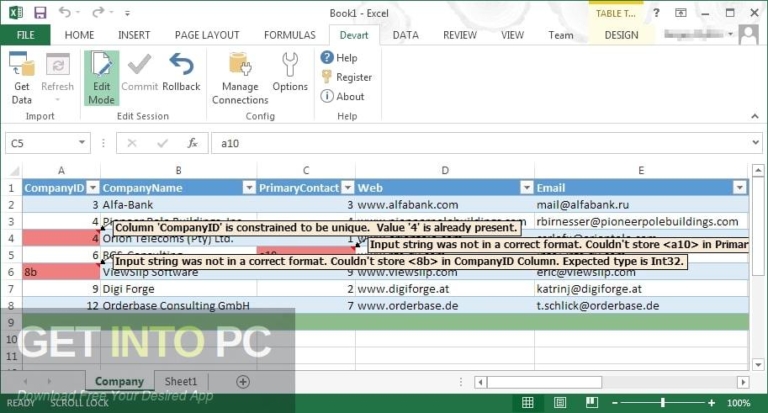Click the vertical scrollbar down arrow
The width and height of the screenshot is (768, 413).
pyautogui.click(x=758, y=364)
